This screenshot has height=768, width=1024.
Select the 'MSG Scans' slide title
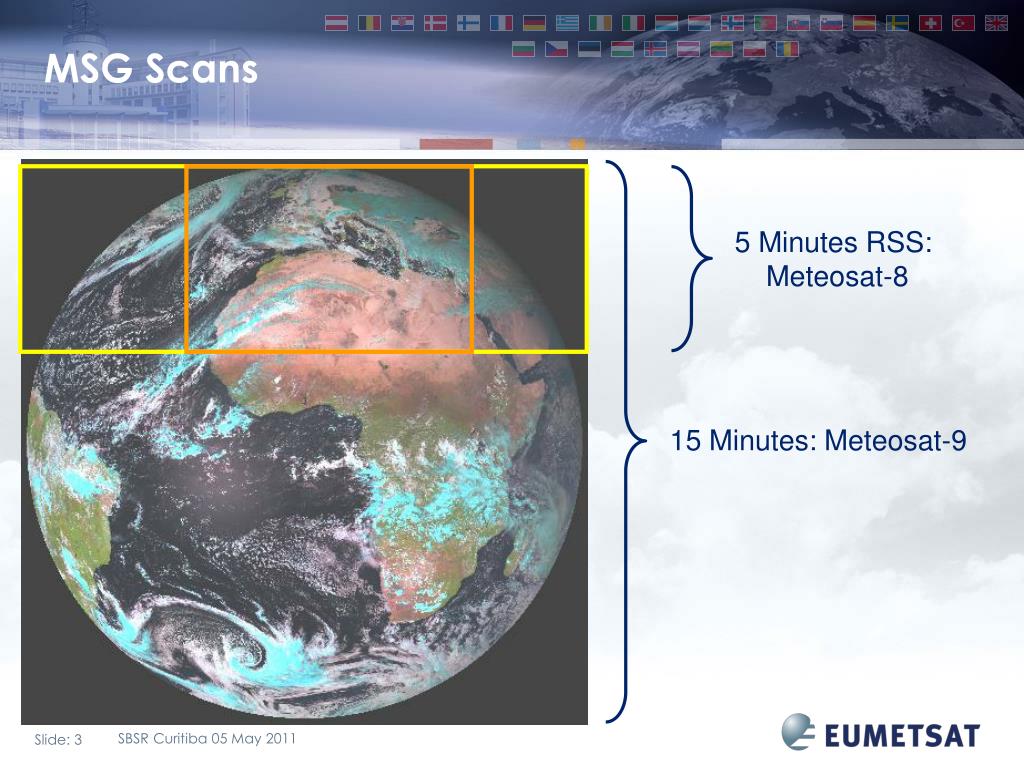tap(151, 68)
